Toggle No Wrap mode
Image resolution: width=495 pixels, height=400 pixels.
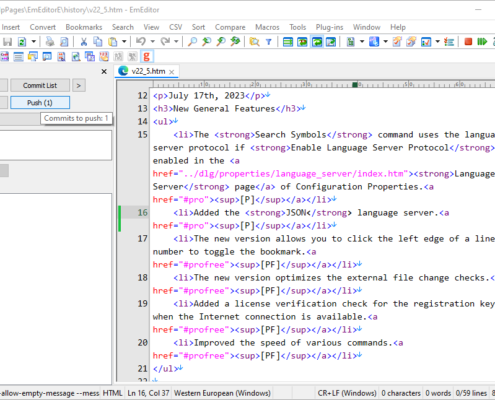(x=288, y=42)
